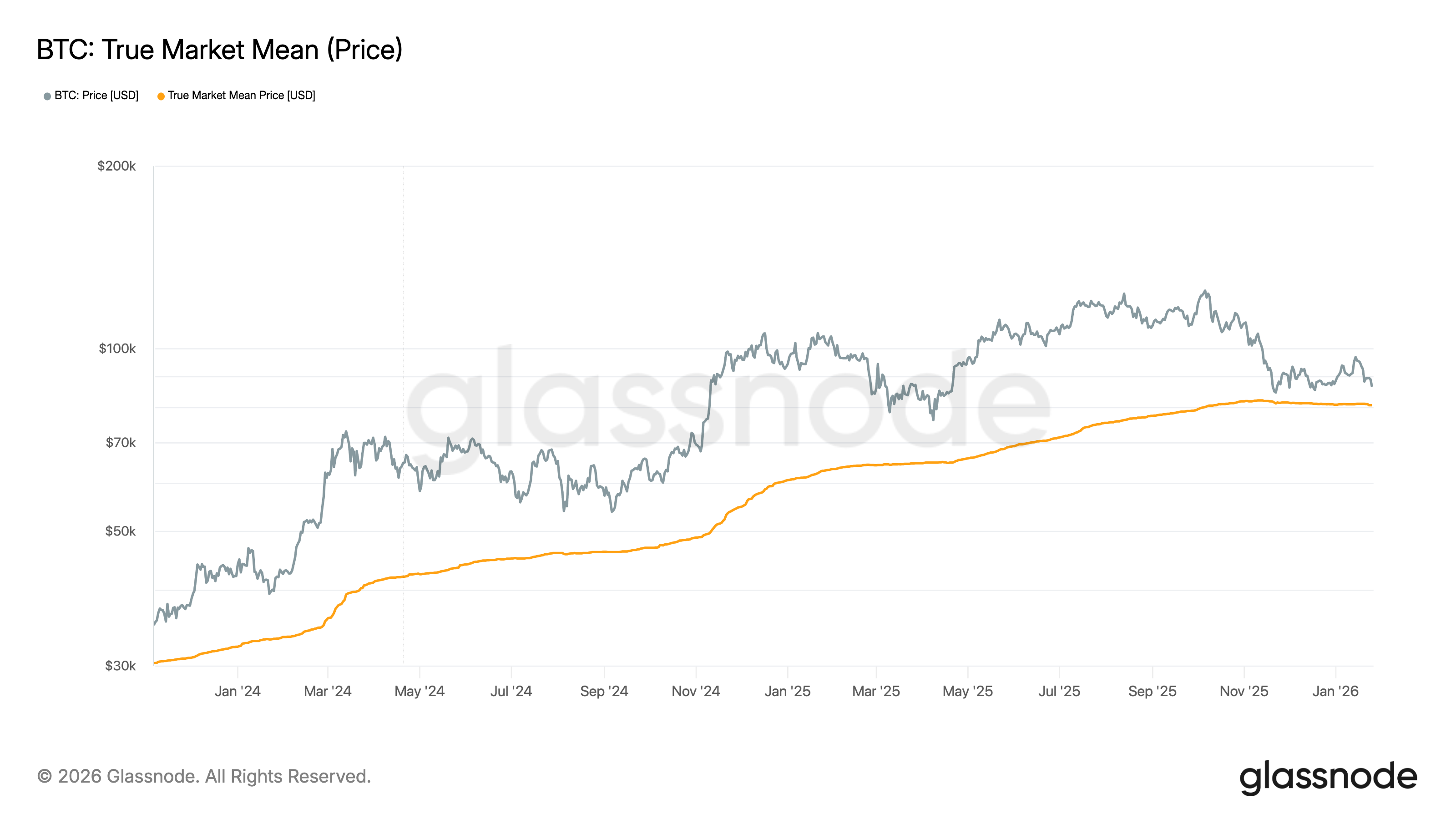Screen dimensions: 1456x819
Task: Toggle the "BTC: Price [USD]" legend label
Action: pyautogui.click(x=96, y=96)
